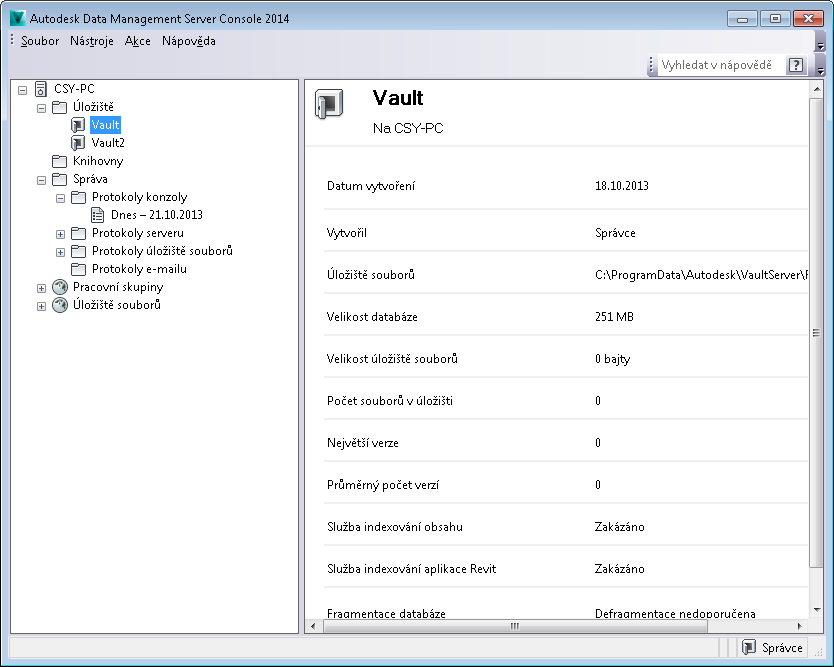Select Vault2 in the tree
This screenshot has width=834, height=667.
(x=108, y=143)
